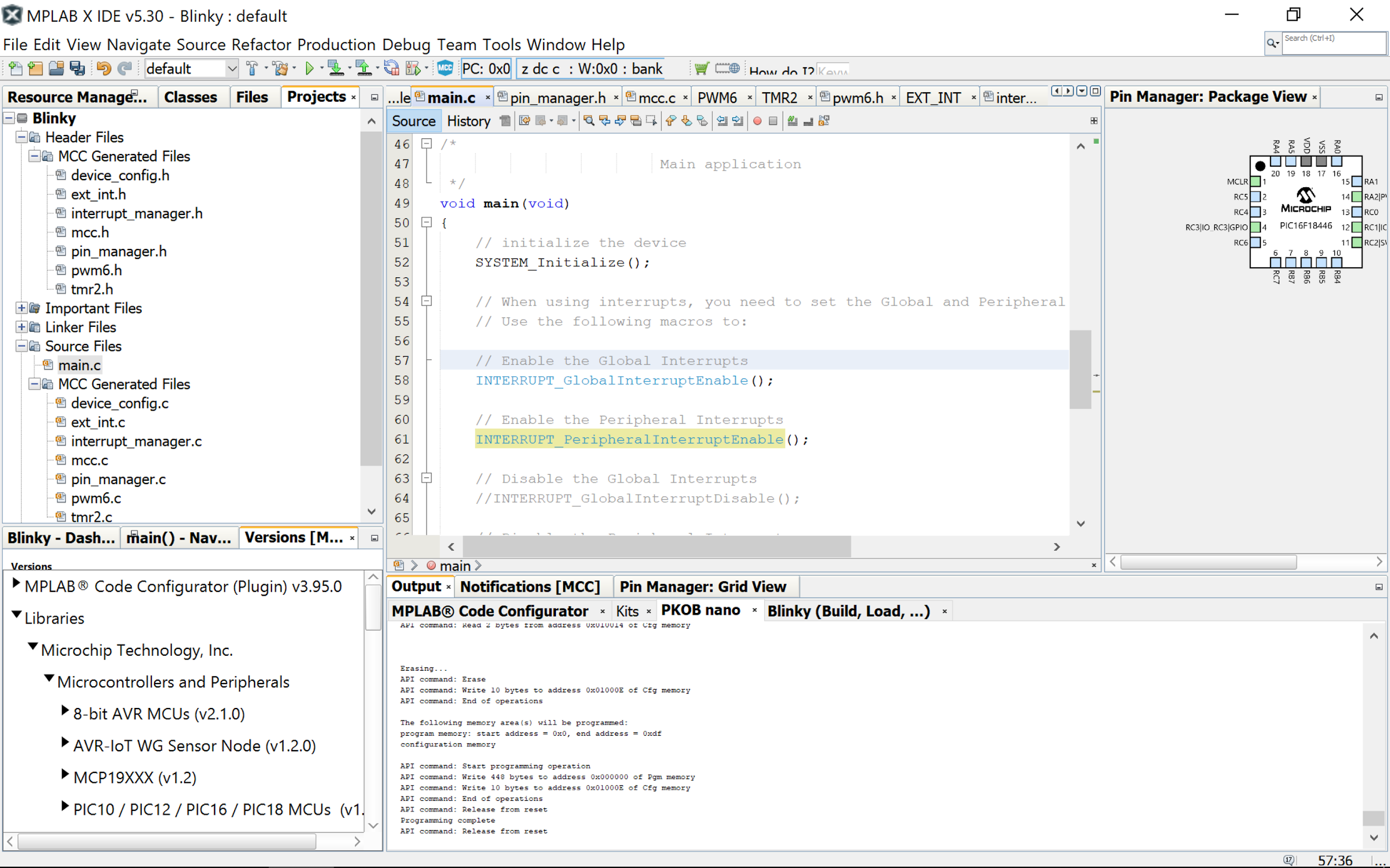Fold the comment block at line 63
Image resolution: width=1390 pixels, height=868 pixels.
(427, 478)
